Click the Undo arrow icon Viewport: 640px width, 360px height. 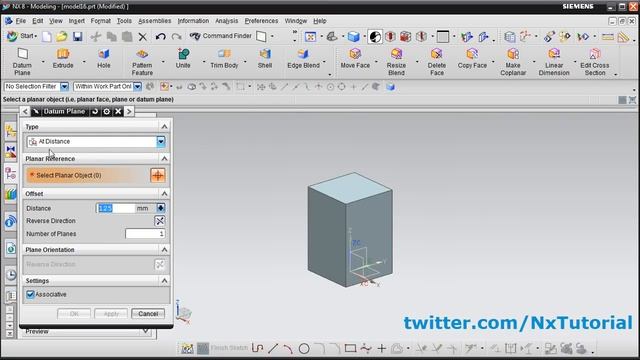160,37
